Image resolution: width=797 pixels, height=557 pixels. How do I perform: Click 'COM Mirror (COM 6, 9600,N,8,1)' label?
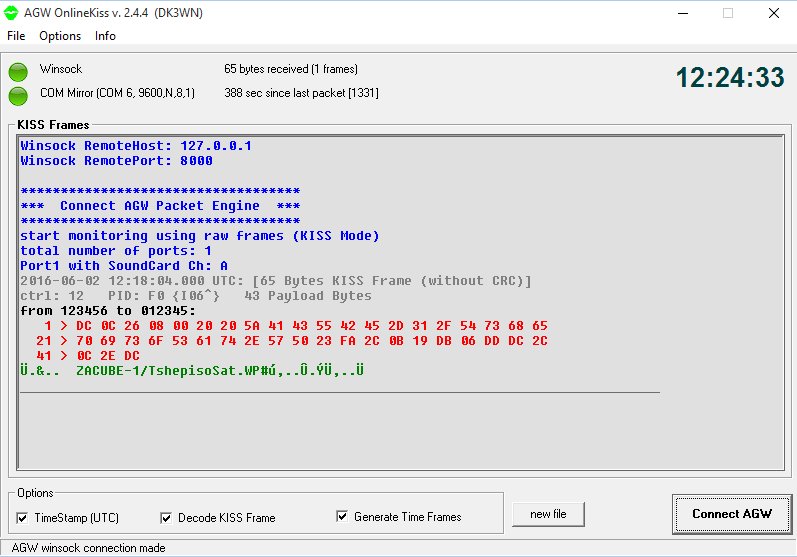[x=117, y=93]
